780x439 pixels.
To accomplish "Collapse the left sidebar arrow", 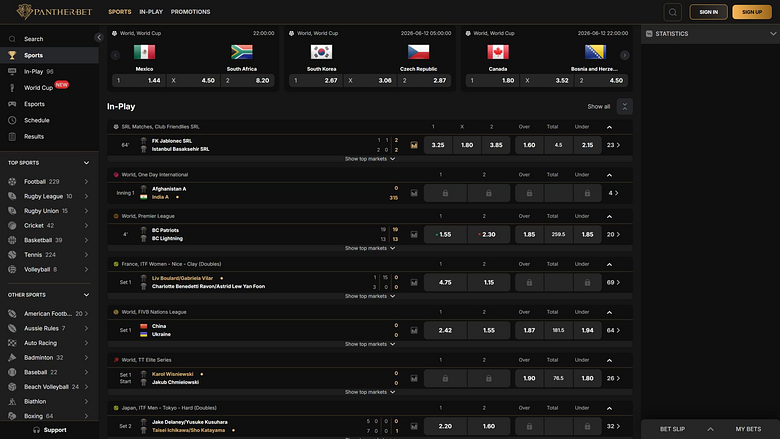I will click(x=98, y=37).
